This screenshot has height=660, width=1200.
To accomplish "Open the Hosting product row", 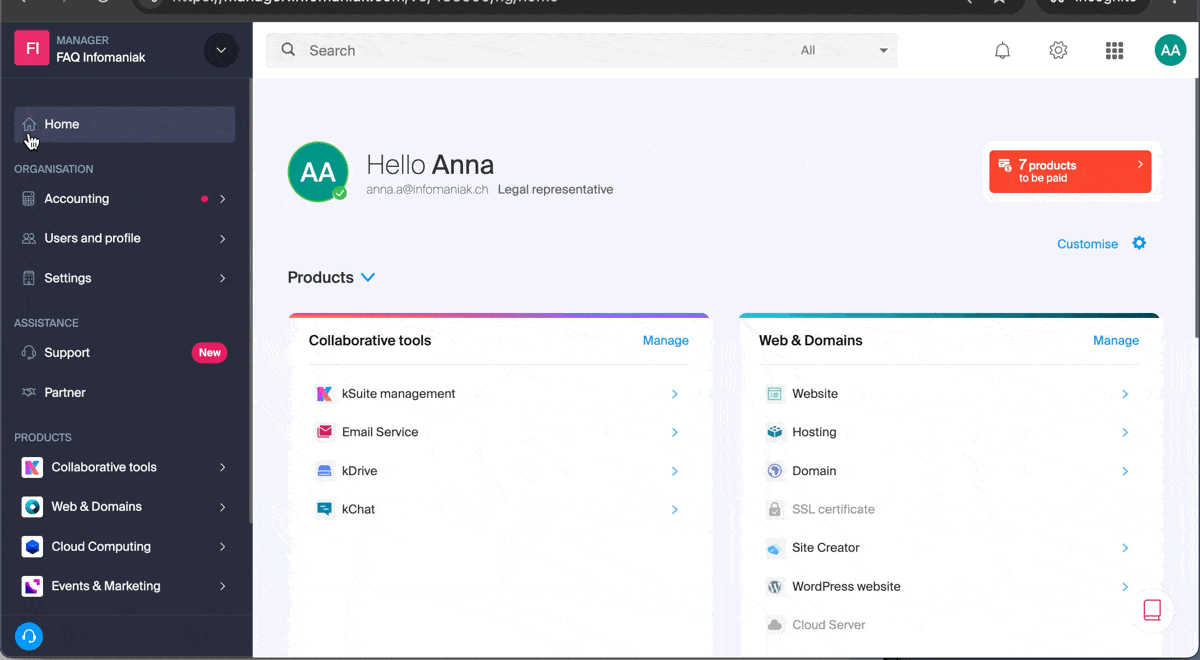I will [x=949, y=432].
